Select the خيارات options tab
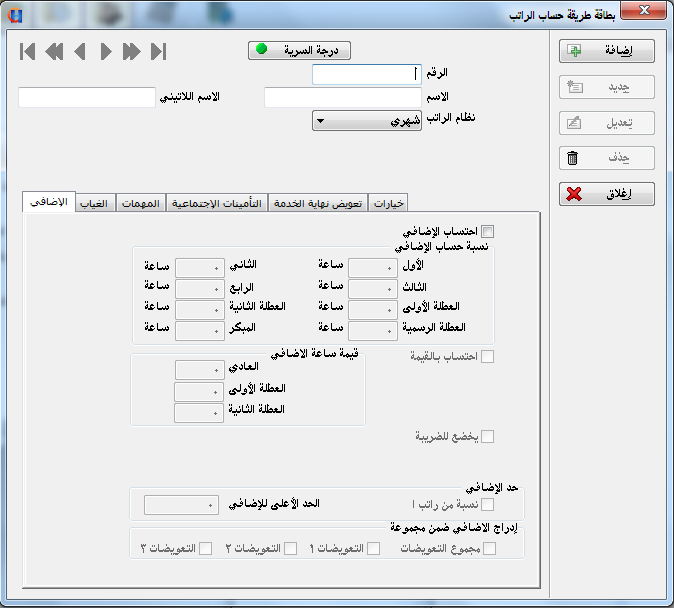Screen dimensions: 674x608 (389, 203)
